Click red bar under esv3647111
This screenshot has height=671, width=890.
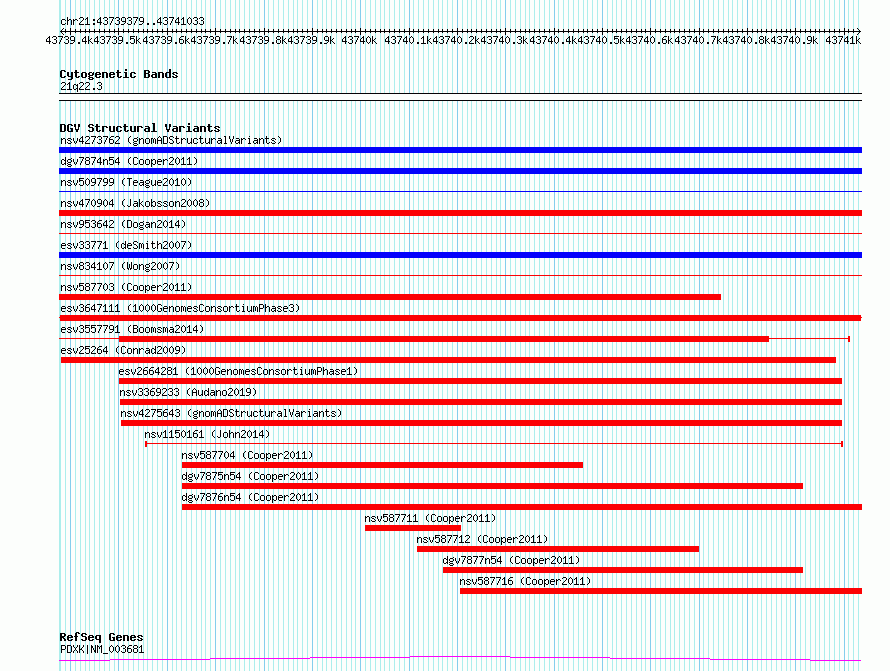460,318
